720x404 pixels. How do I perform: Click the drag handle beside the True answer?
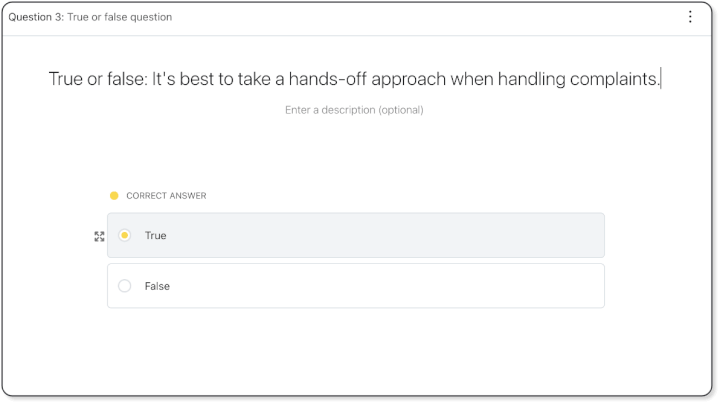(x=99, y=236)
